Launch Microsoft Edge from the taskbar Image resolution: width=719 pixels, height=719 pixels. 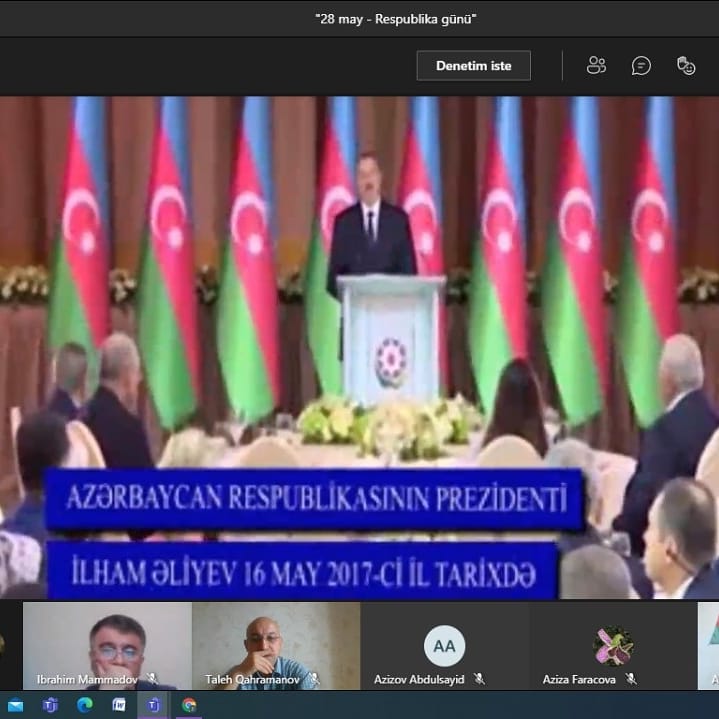click(x=85, y=705)
